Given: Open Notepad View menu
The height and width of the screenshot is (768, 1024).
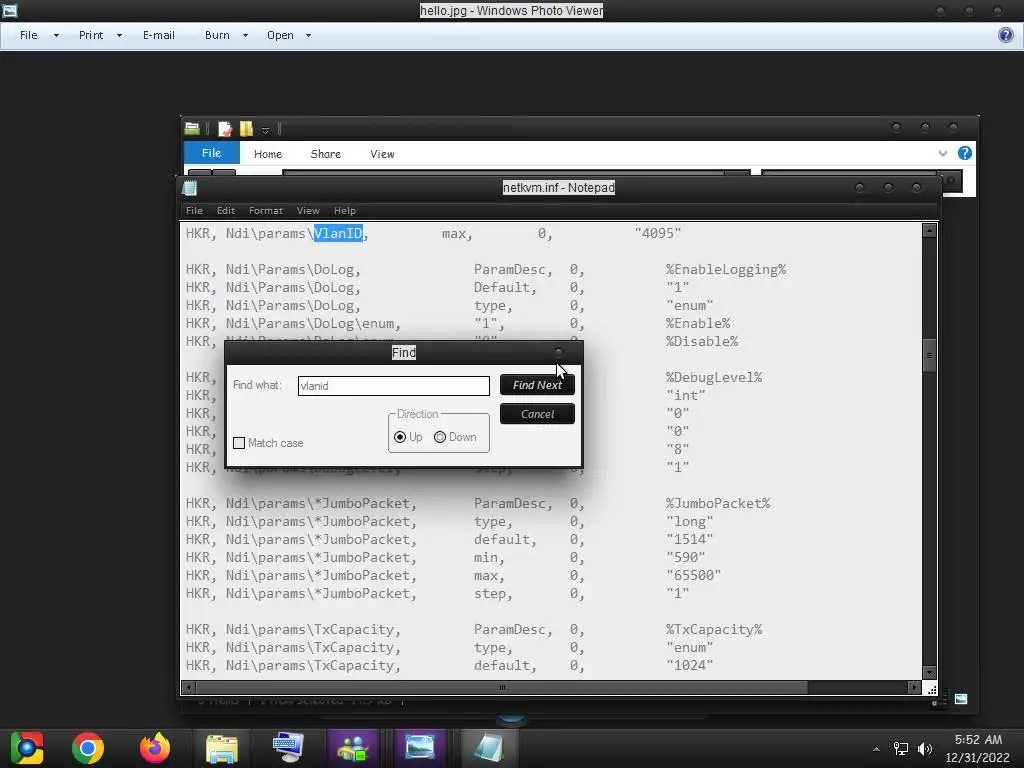Looking at the screenshot, I should click(x=308, y=210).
